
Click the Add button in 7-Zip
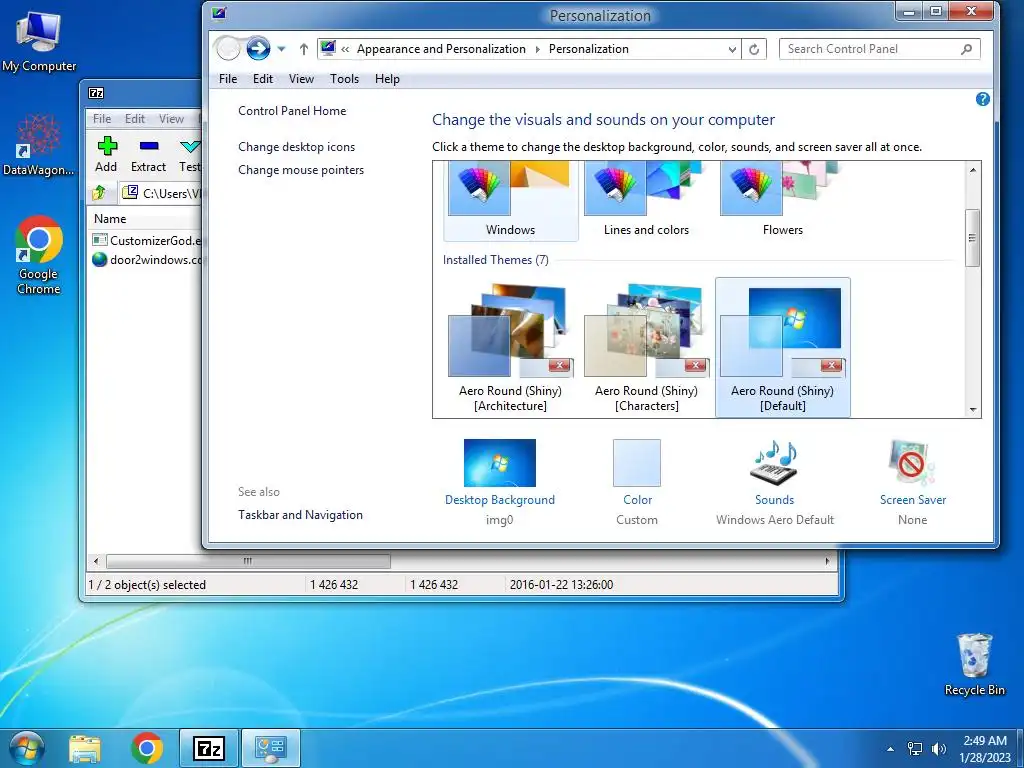(x=106, y=155)
